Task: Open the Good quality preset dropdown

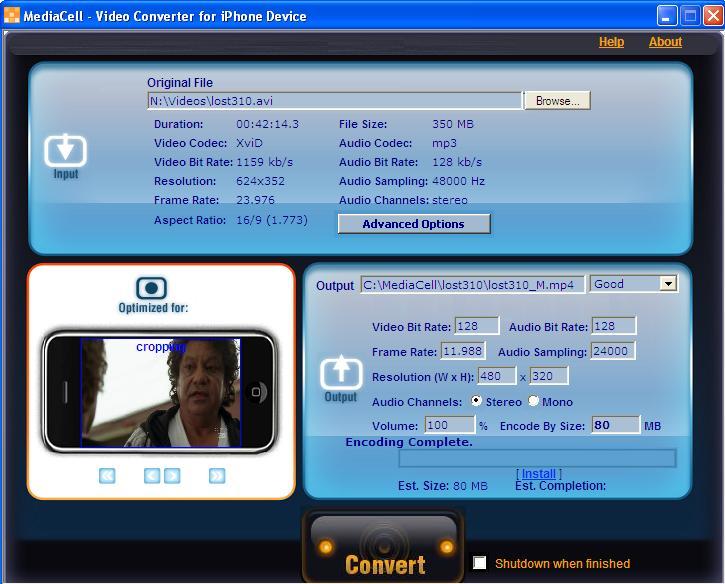Action: coord(668,283)
